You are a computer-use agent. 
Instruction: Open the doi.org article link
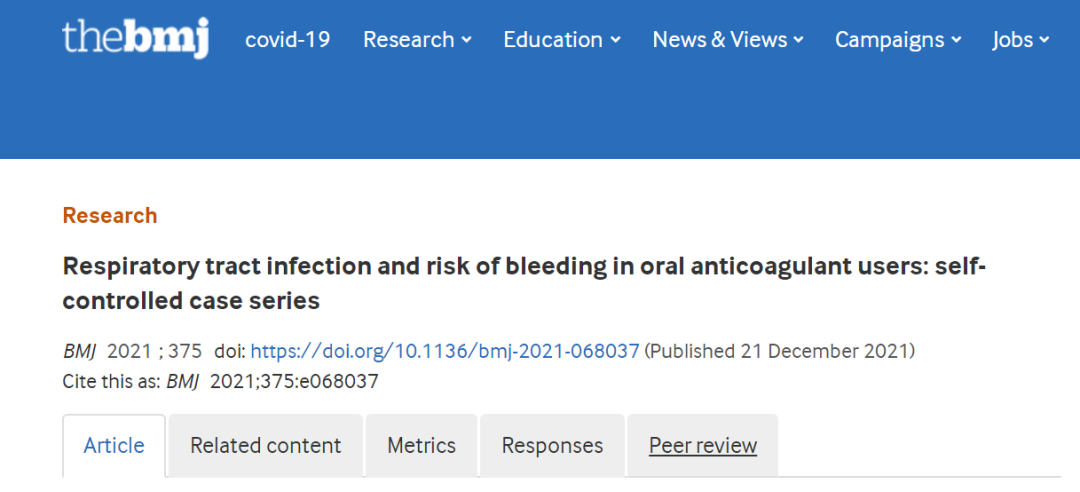point(444,351)
